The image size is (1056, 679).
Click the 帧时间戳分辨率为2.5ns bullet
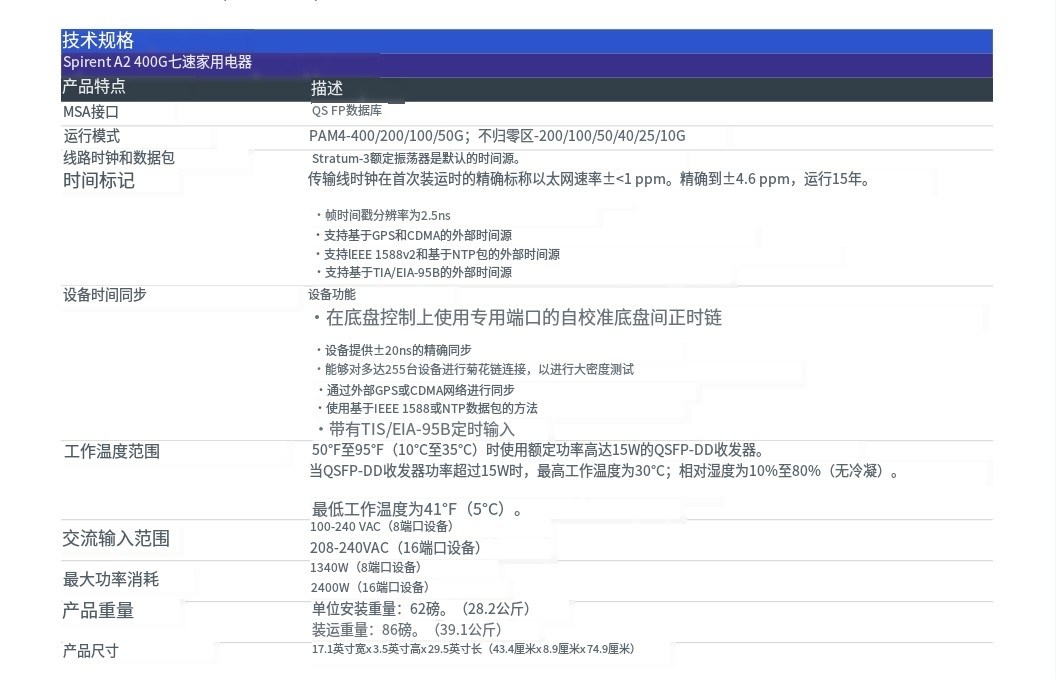click(385, 215)
